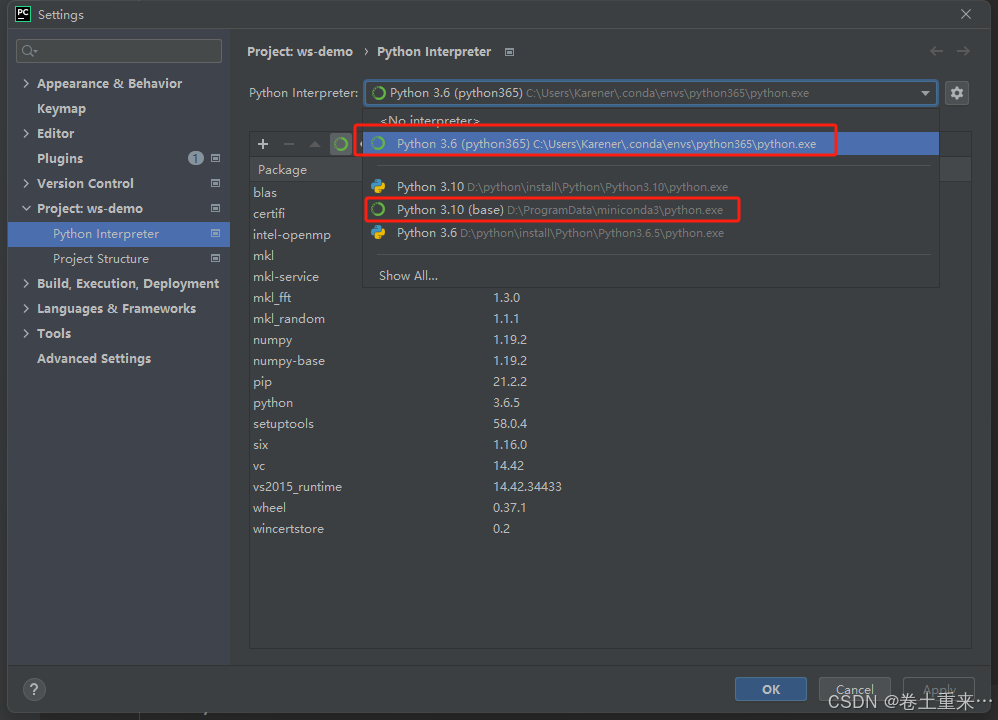Expand Appearance & Behavior section
Image resolution: width=998 pixels, height=720 pixels.
point(26,83)
